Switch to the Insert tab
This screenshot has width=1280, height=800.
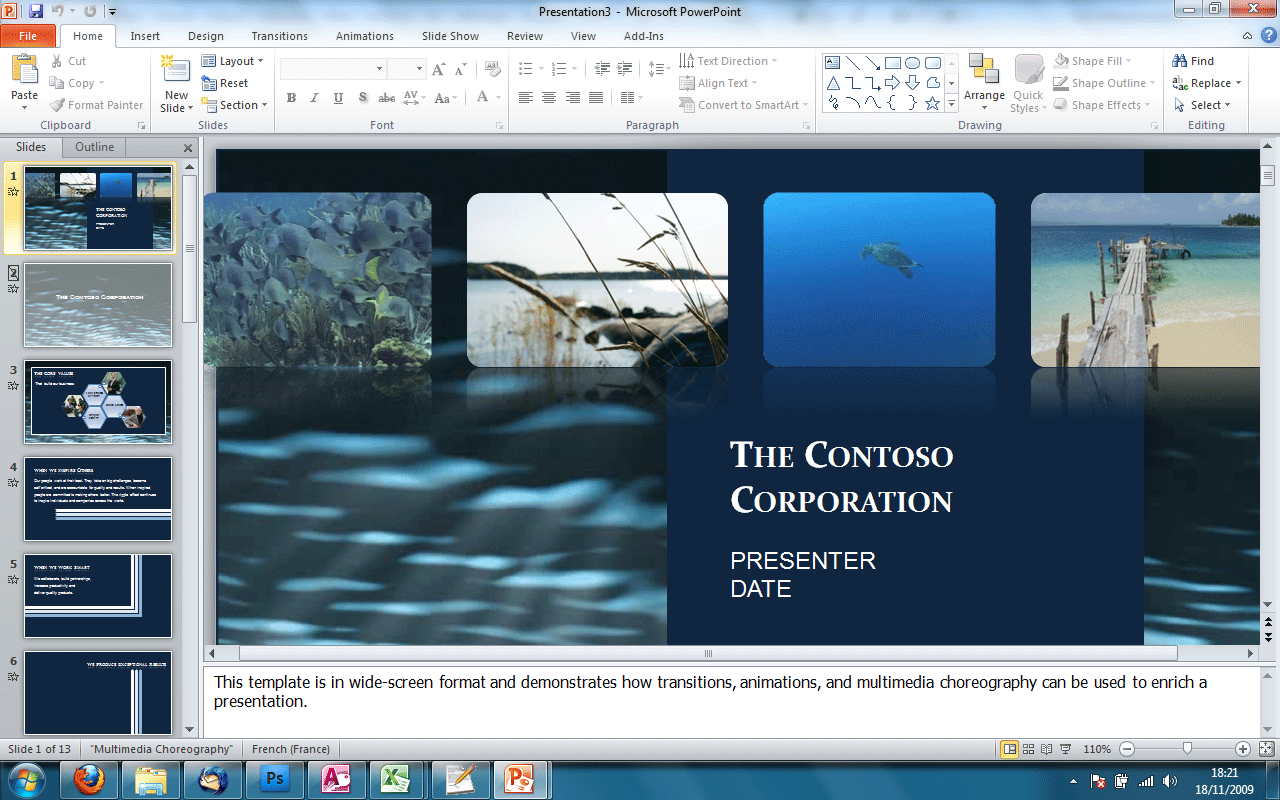pyautogui.click(x=145, y=36)
